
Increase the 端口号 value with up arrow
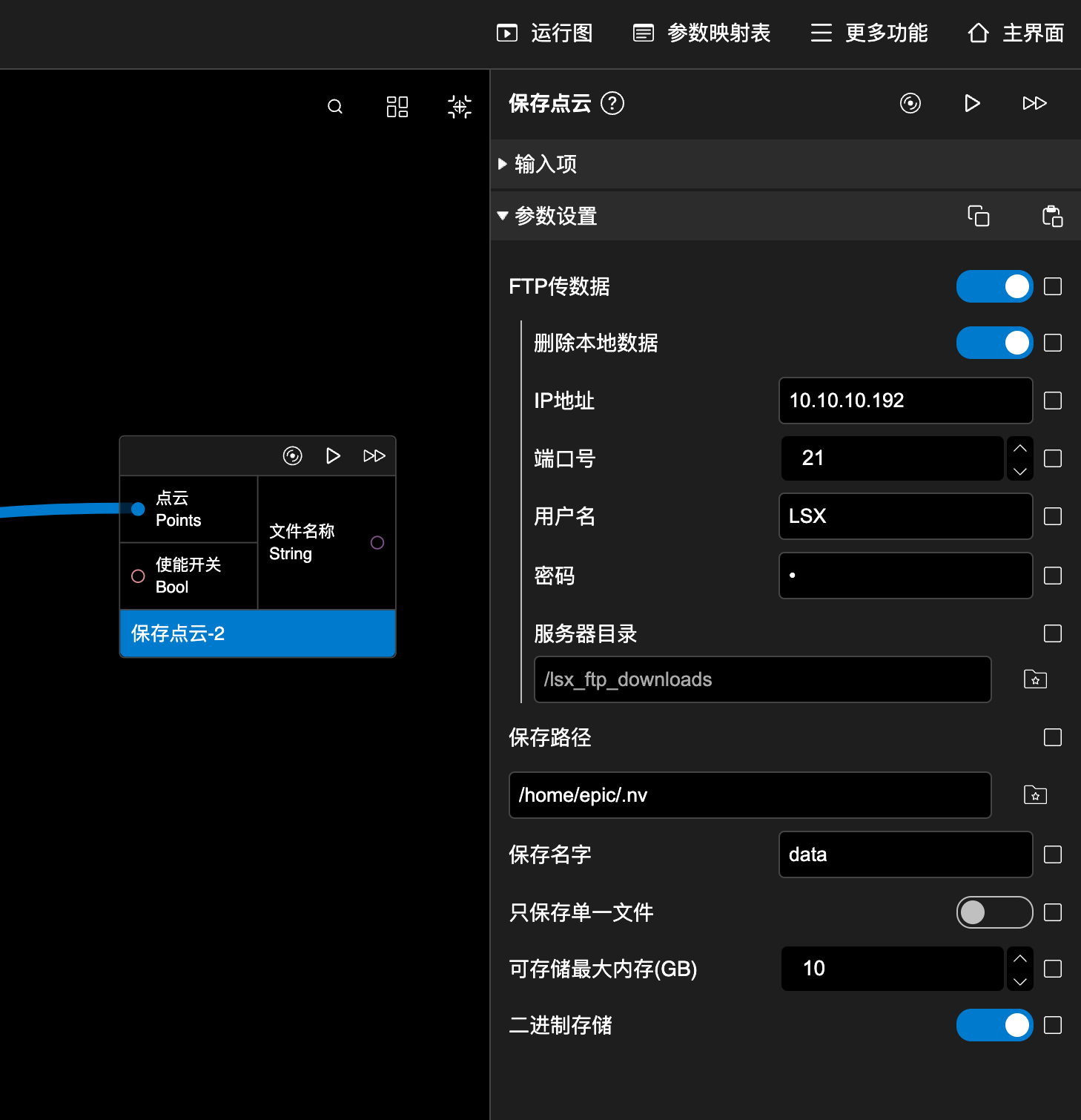(x=1020, y=448)
